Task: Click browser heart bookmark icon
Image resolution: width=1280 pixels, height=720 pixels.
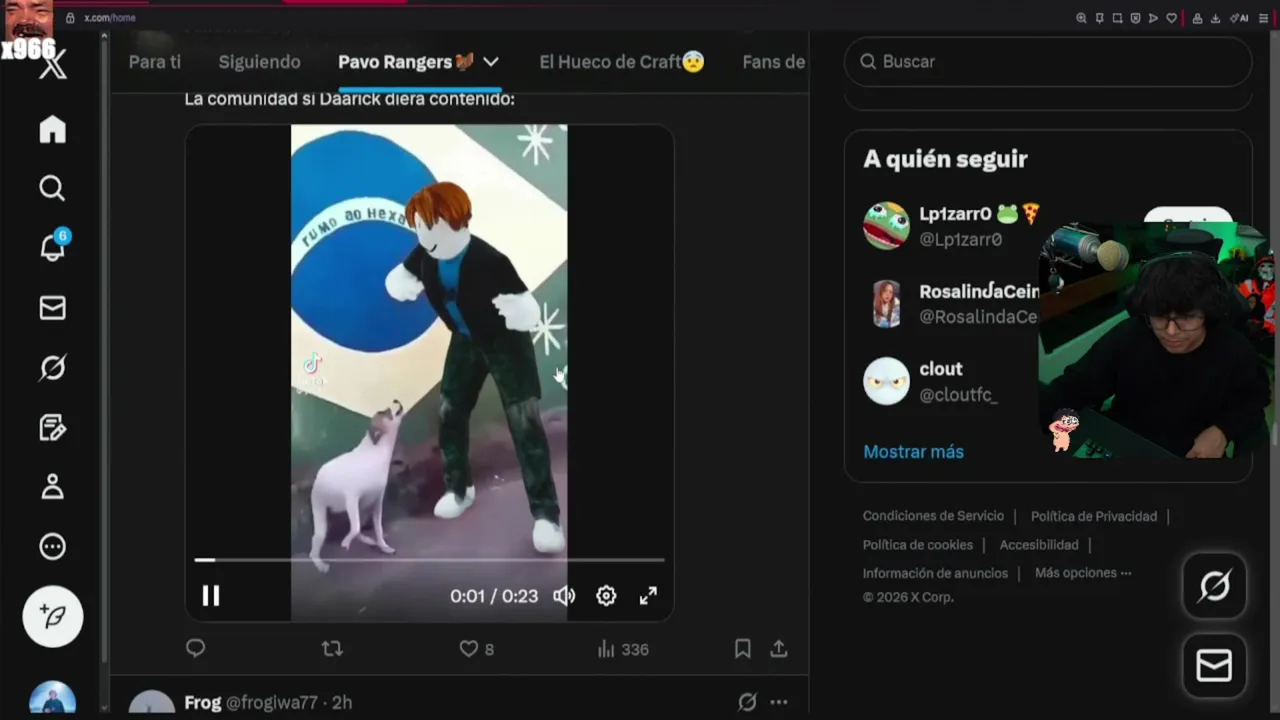Action: (x=1171, y=18)
